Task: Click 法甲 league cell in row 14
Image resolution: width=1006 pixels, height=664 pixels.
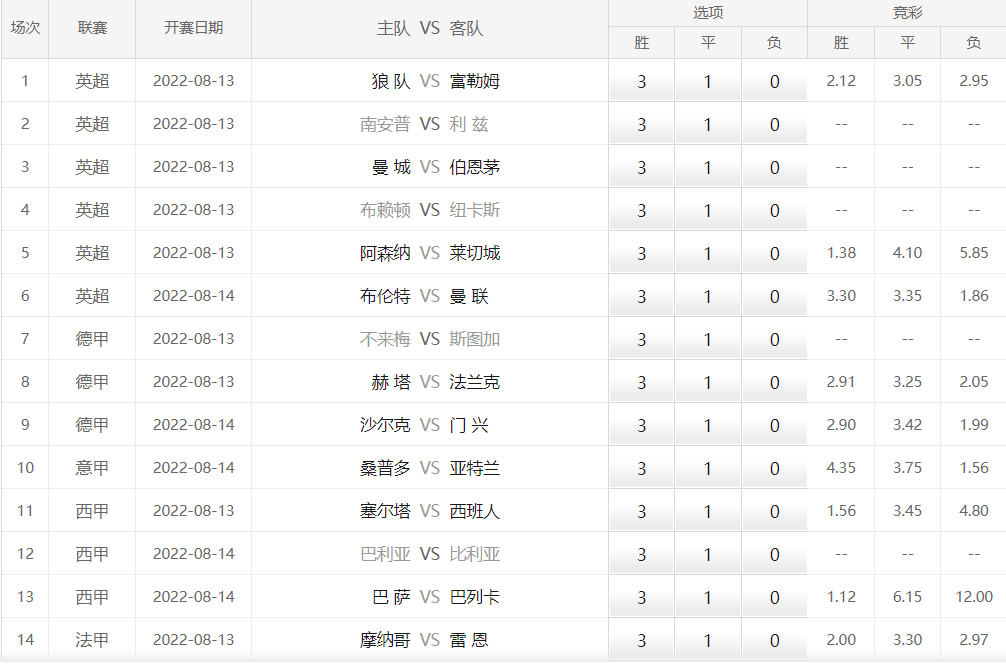Action: click(x=92, y=640)
